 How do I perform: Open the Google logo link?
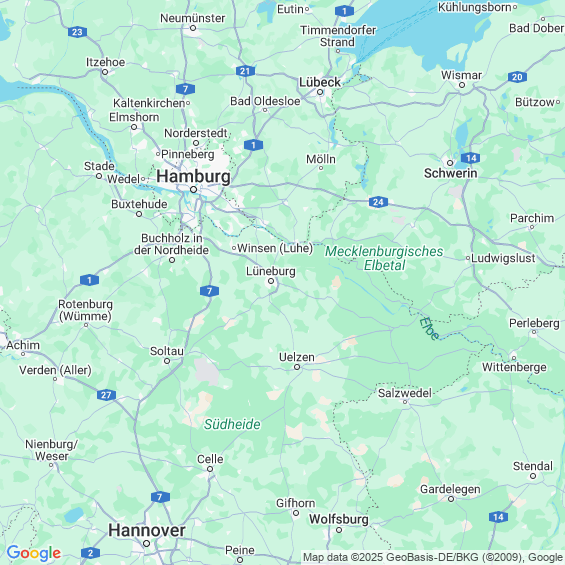click(34, 553)
